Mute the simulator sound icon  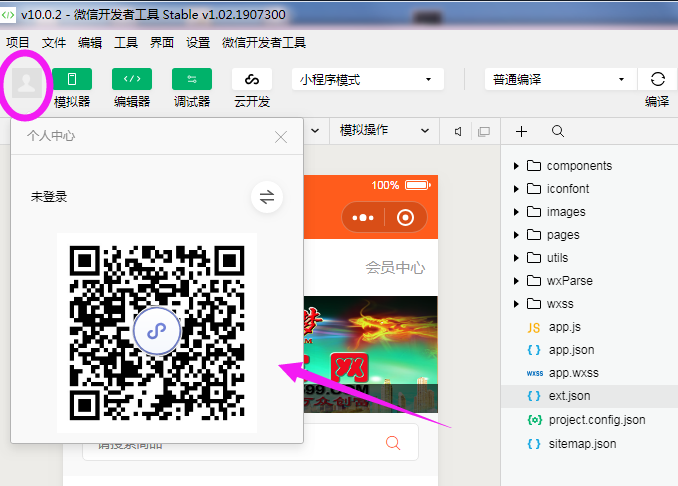[x=458, y=131]
